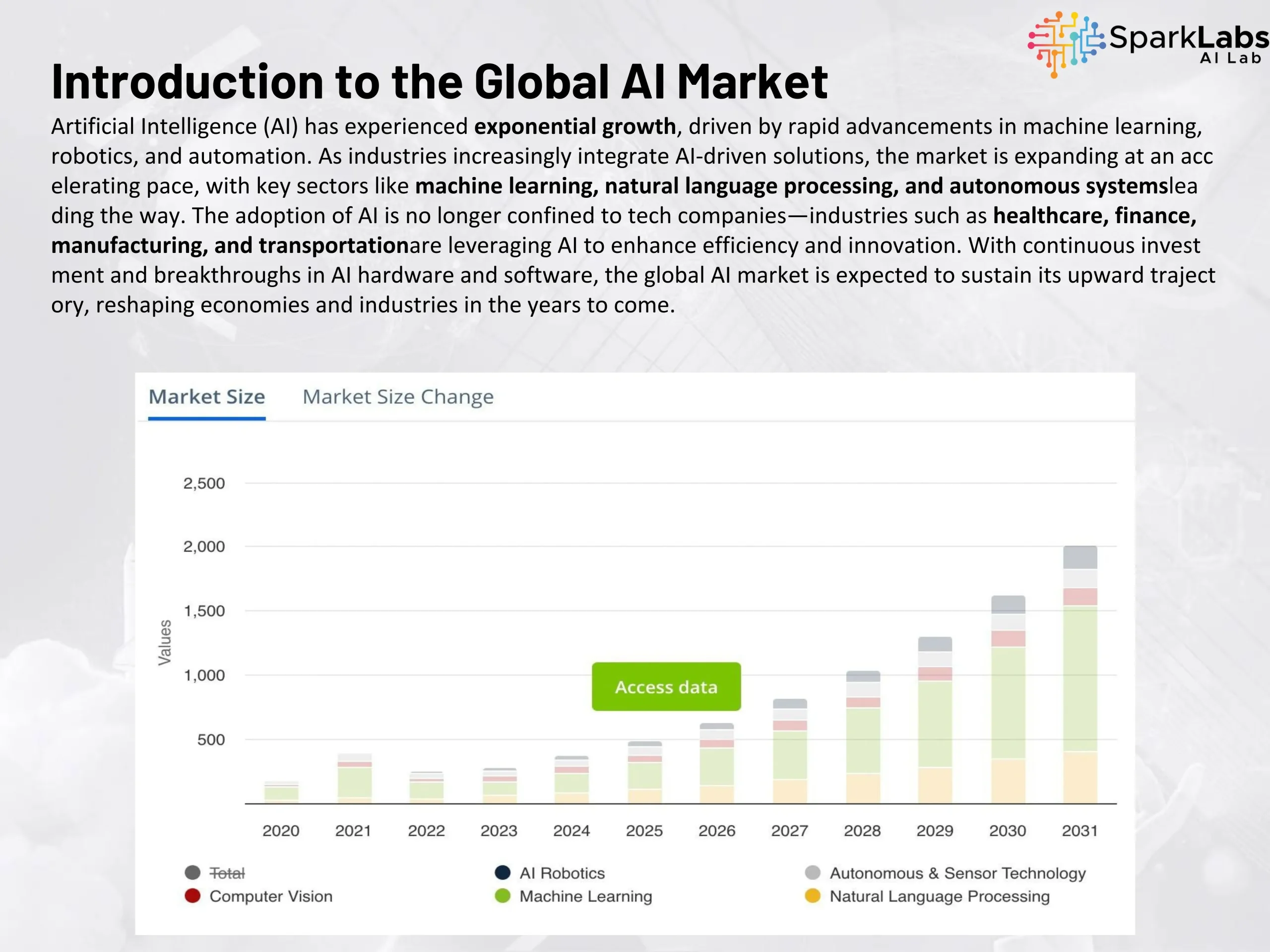This screenshot has width=1270, height=952.
Task: Click the Values y-axis label
Action: (x=165, y=643)
